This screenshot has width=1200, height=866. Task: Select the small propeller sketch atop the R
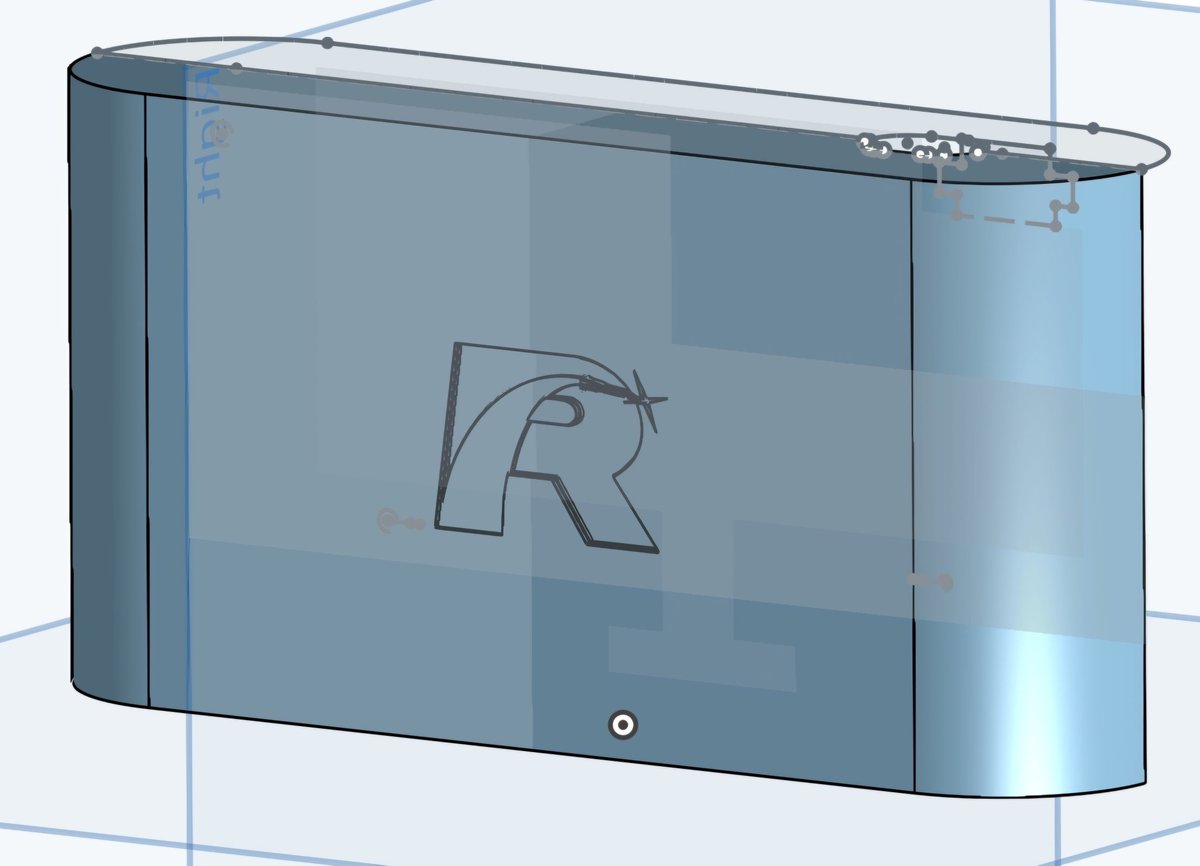coord(647,399)
